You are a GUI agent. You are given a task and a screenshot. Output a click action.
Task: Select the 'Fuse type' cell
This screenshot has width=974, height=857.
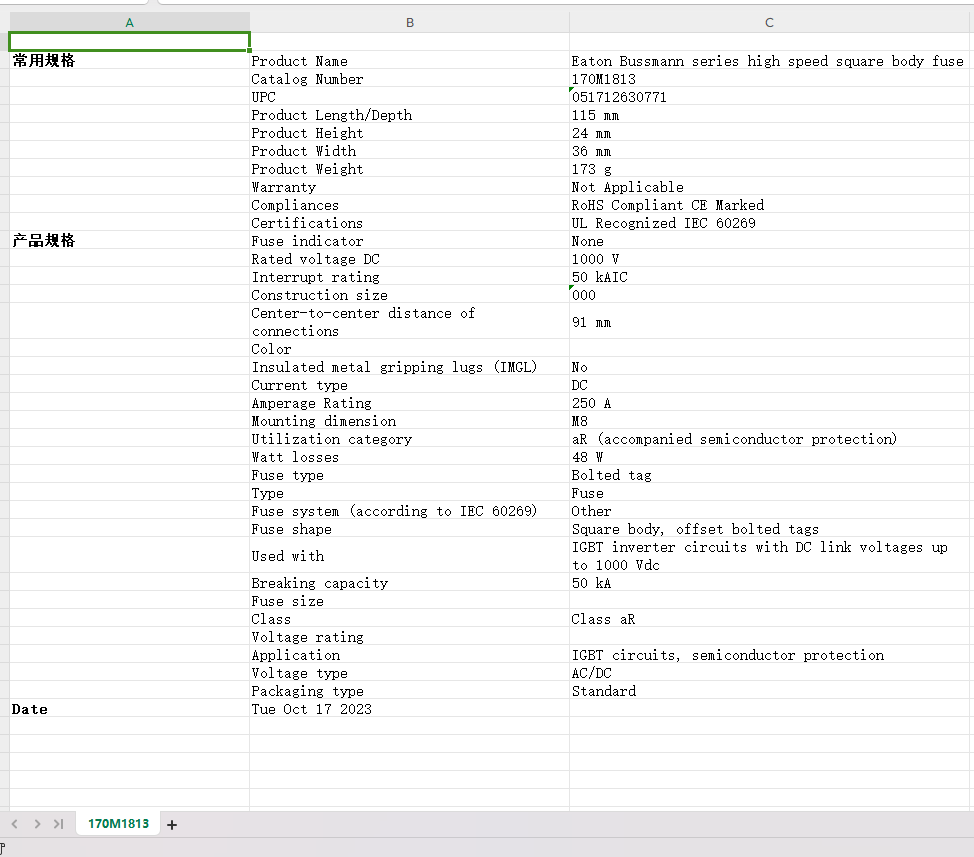(409, 474)
